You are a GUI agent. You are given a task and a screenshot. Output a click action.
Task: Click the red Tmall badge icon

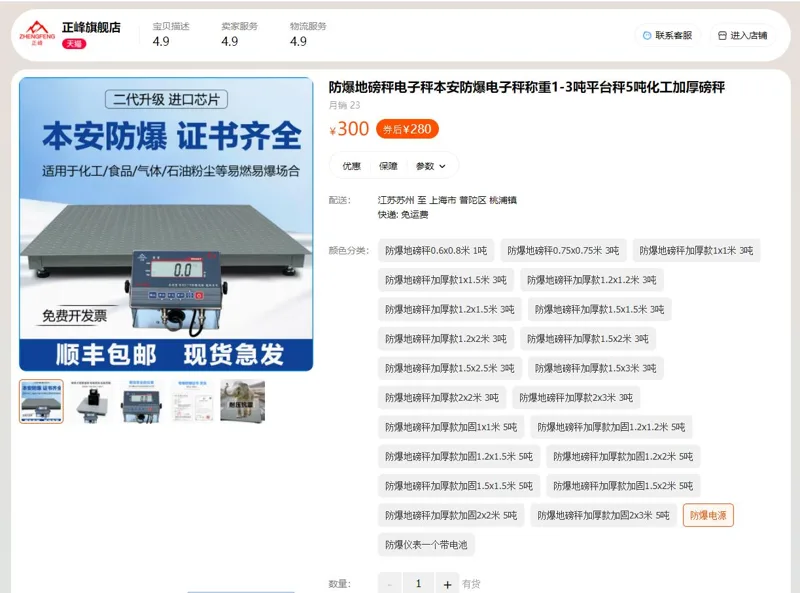pos(74,44)
